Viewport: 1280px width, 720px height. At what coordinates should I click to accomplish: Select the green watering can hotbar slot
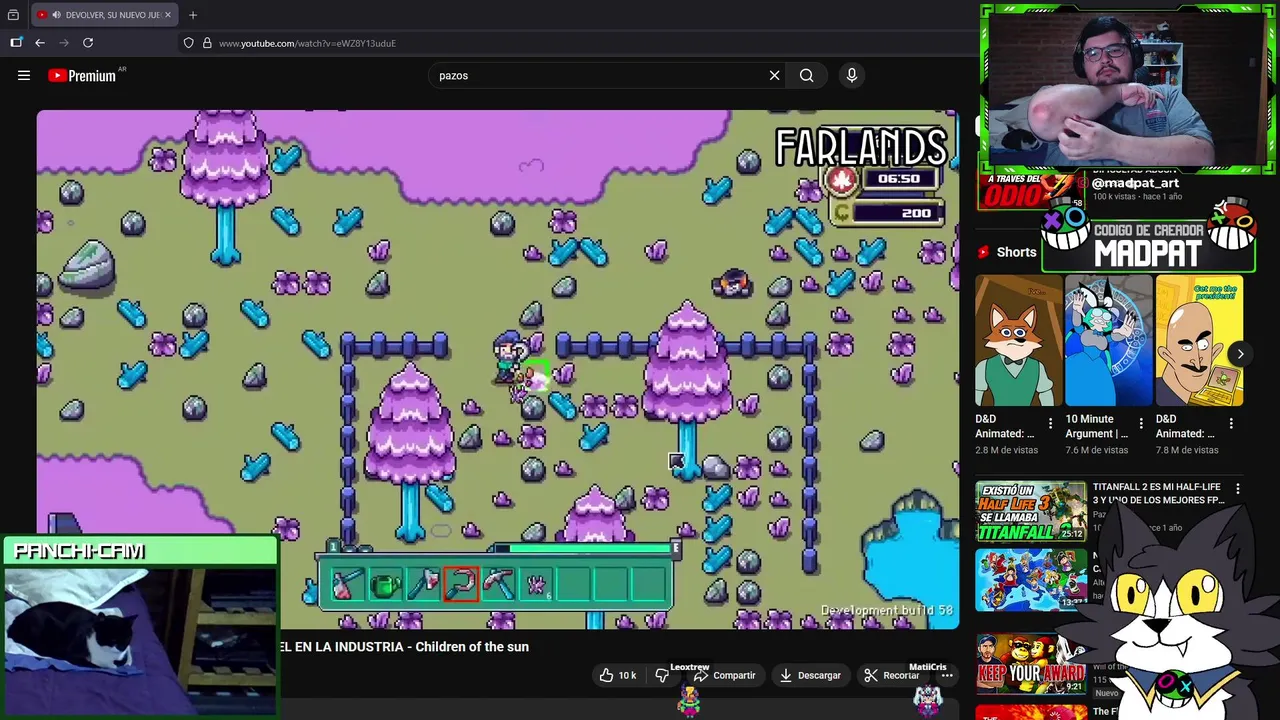[x=385, y=584]
